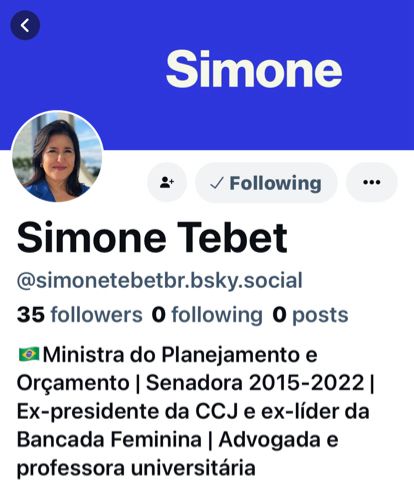Click the checkmark in Following button
This screenshot has height=493, width=414.
point(217,183)
